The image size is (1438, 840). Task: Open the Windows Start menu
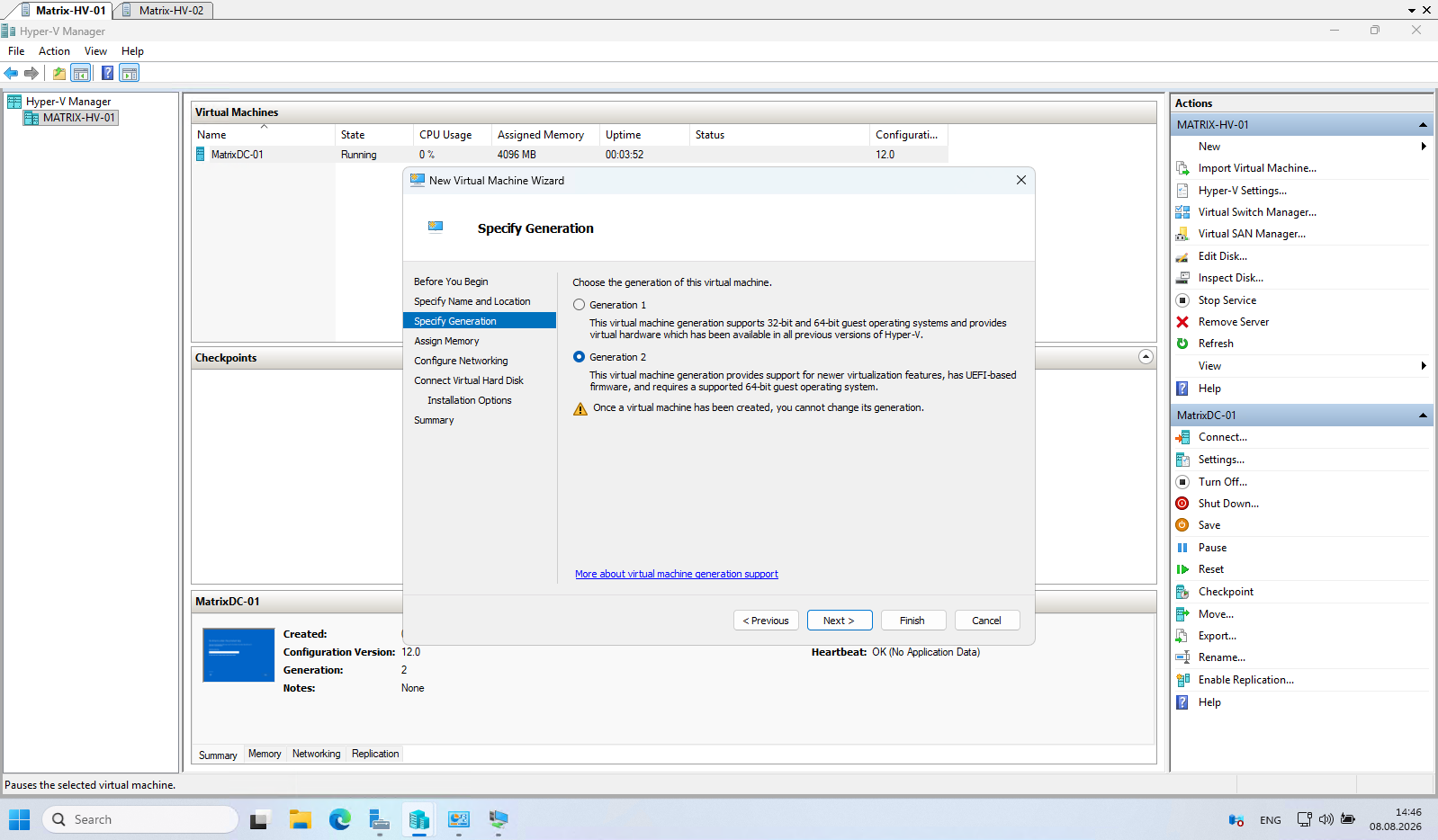point(19,819)
